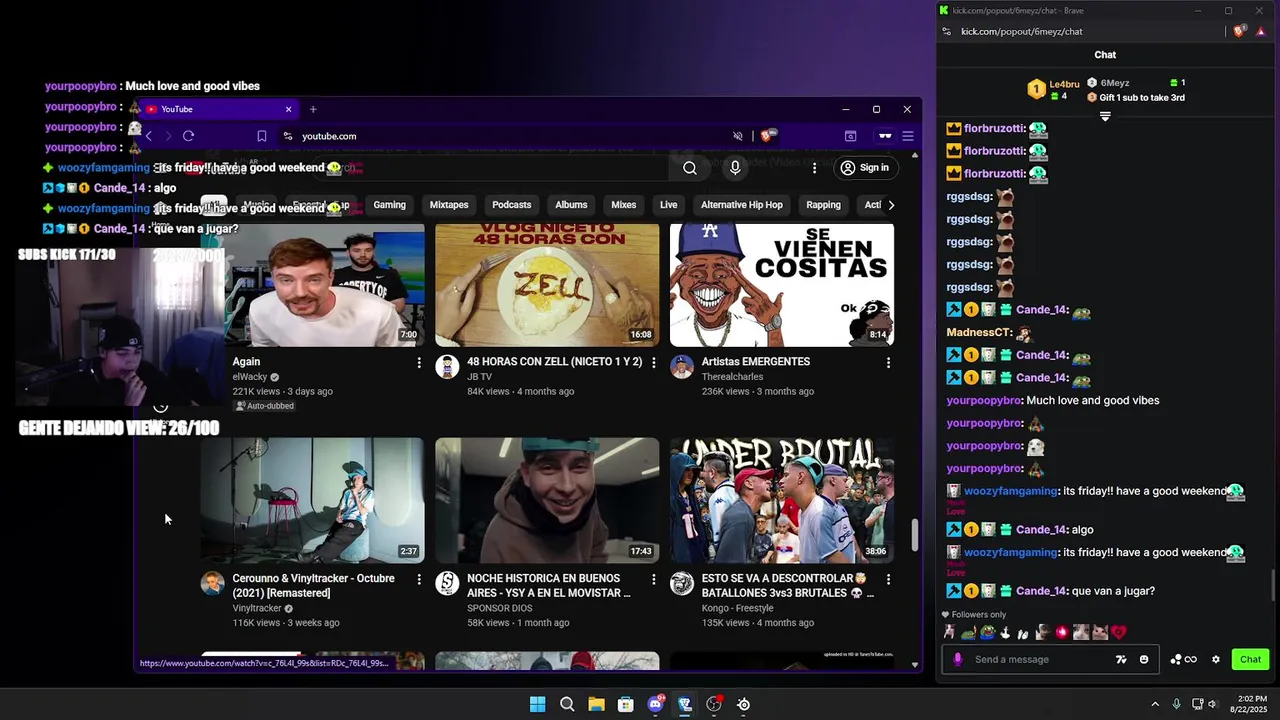Click Brave Shields icon in Kick chat window
Image resolution: width=1280 pixels, height=720 pixels.
point(1239,31)
